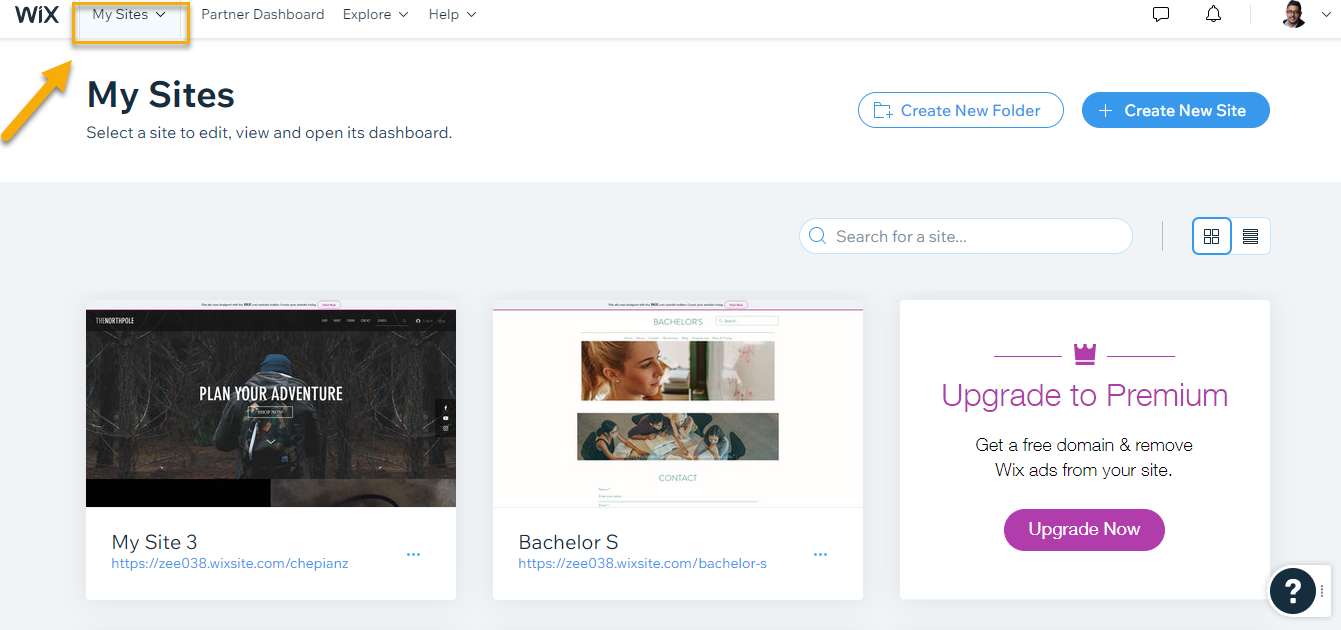Click the Wix logo

point(37,14)
